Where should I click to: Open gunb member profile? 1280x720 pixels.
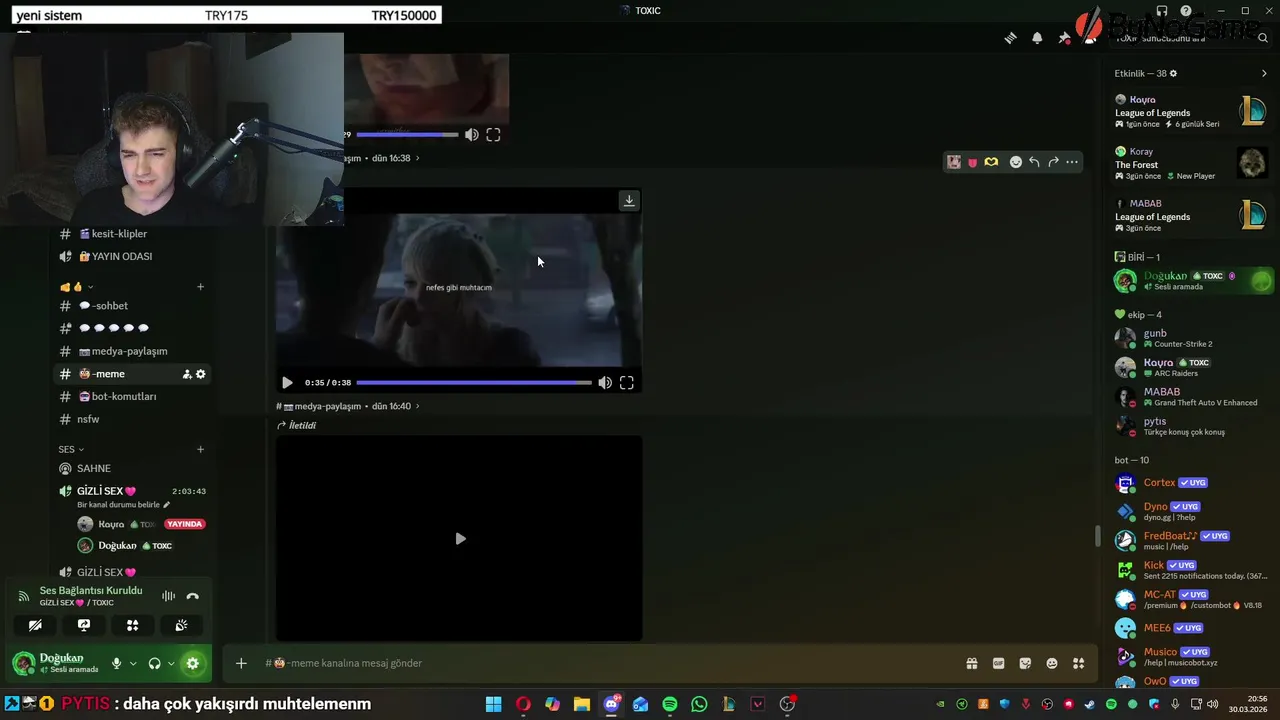click(1191, 338)
